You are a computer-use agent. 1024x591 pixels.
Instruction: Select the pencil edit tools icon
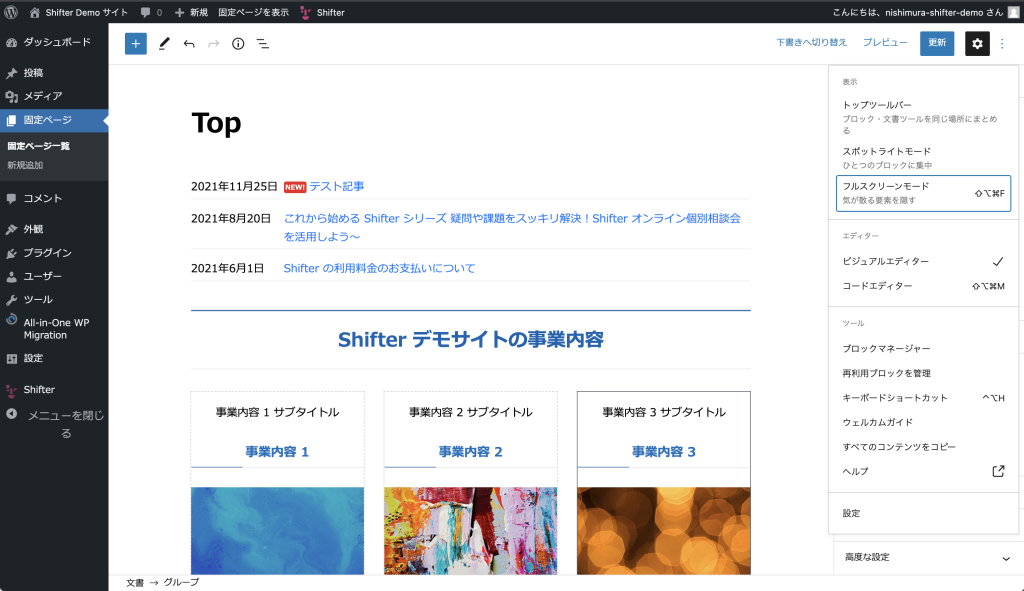pos(164,44)
